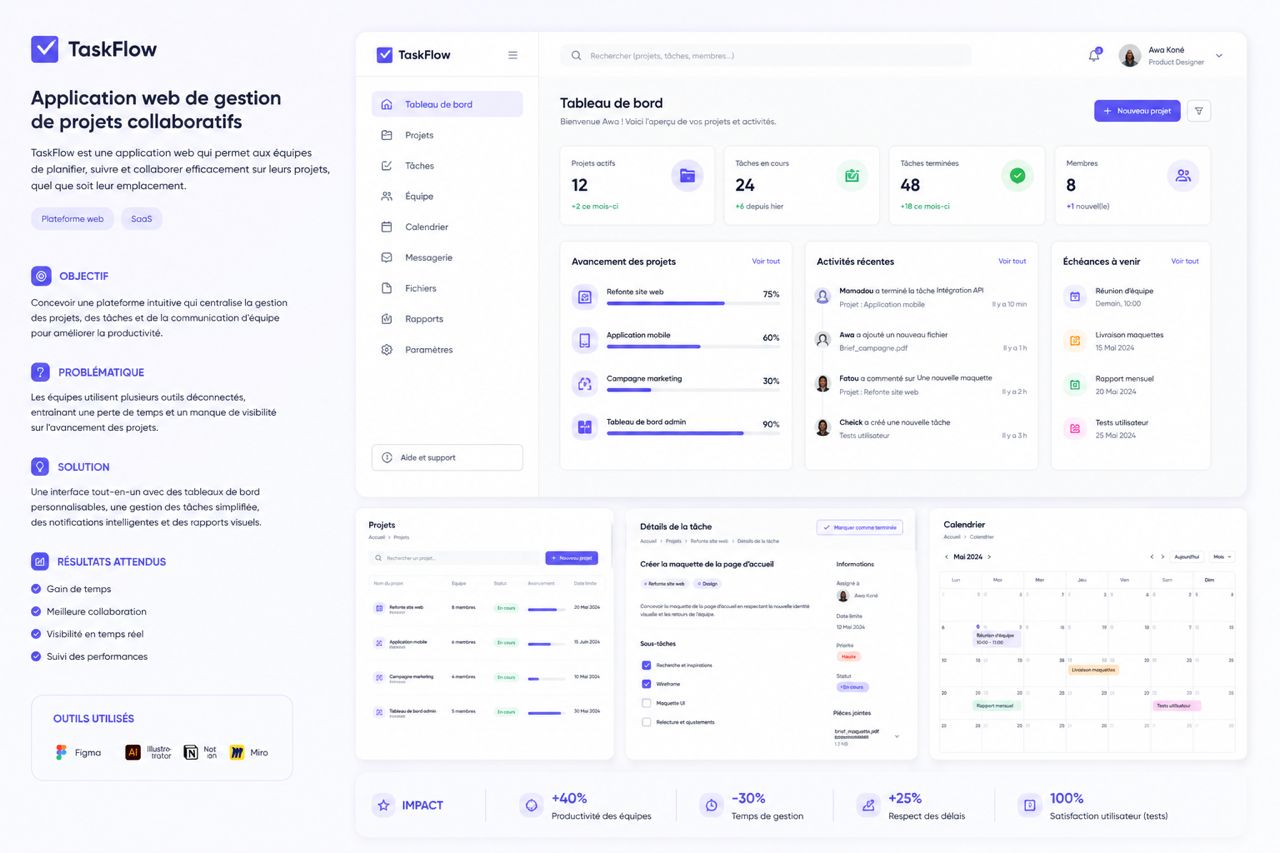
Task: Click the Réunion d'équipe calendar icon
Action: pos(1075,296)
